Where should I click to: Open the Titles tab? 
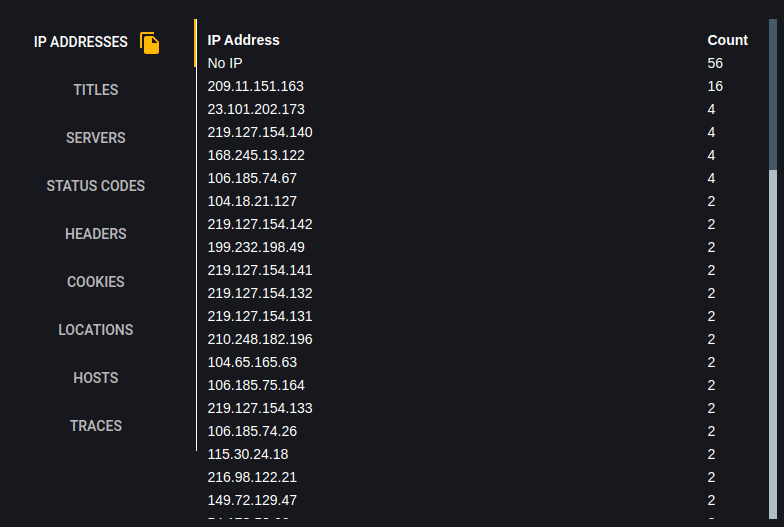[x=96, y=90]
